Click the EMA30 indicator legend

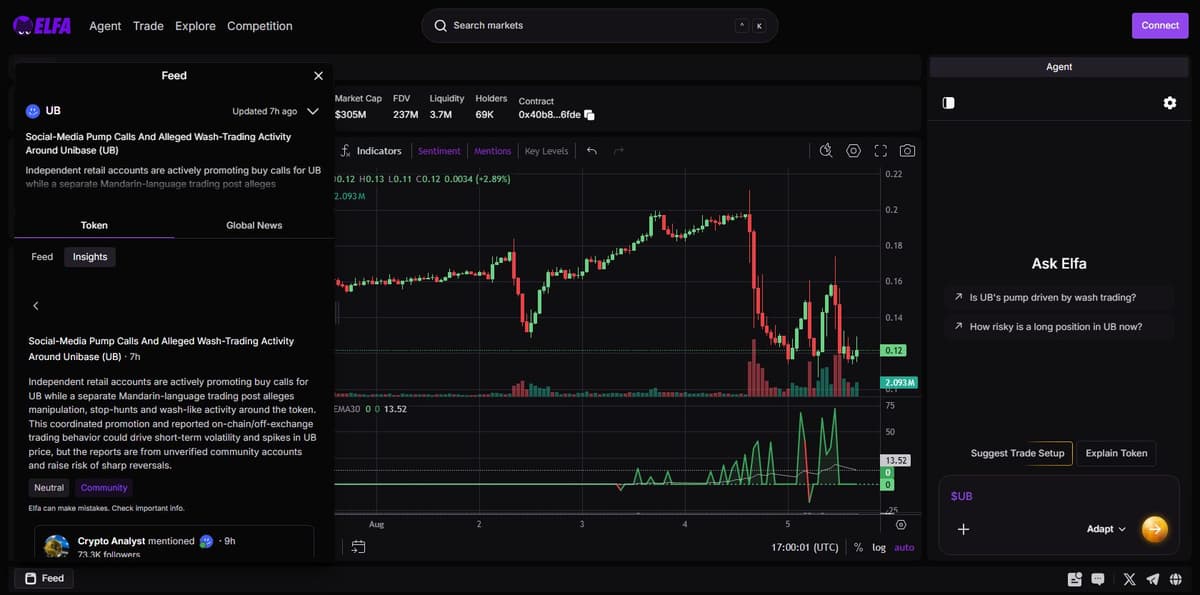point(348,409)
